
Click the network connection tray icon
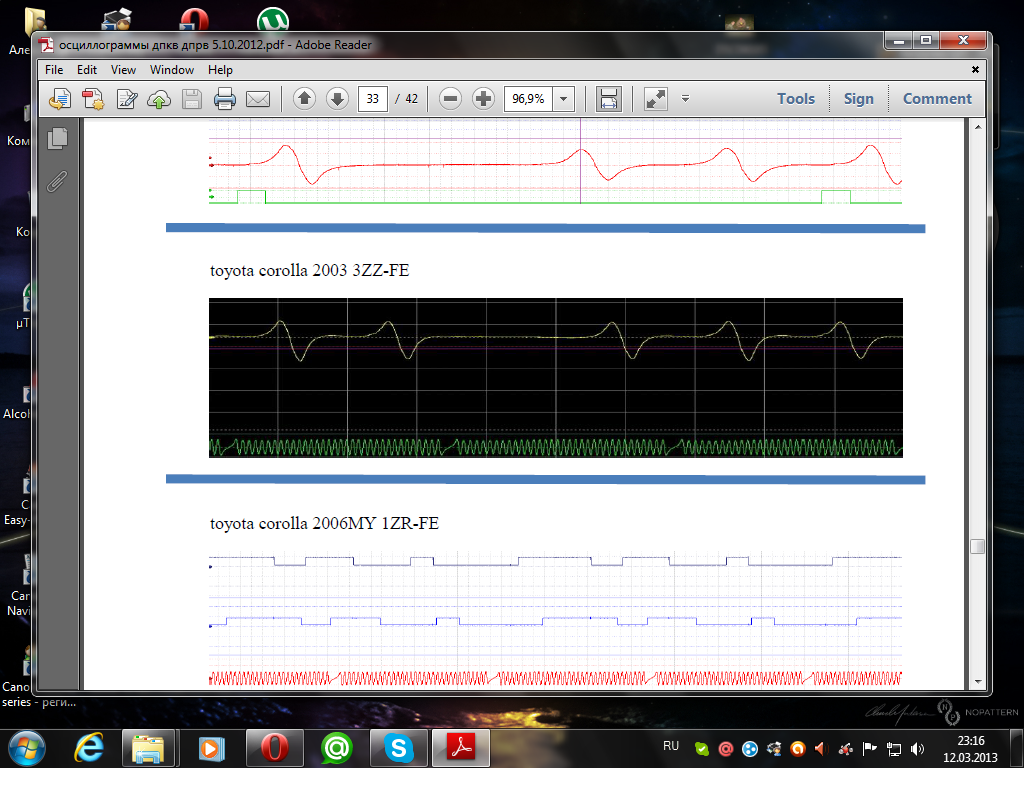(893, 749)
